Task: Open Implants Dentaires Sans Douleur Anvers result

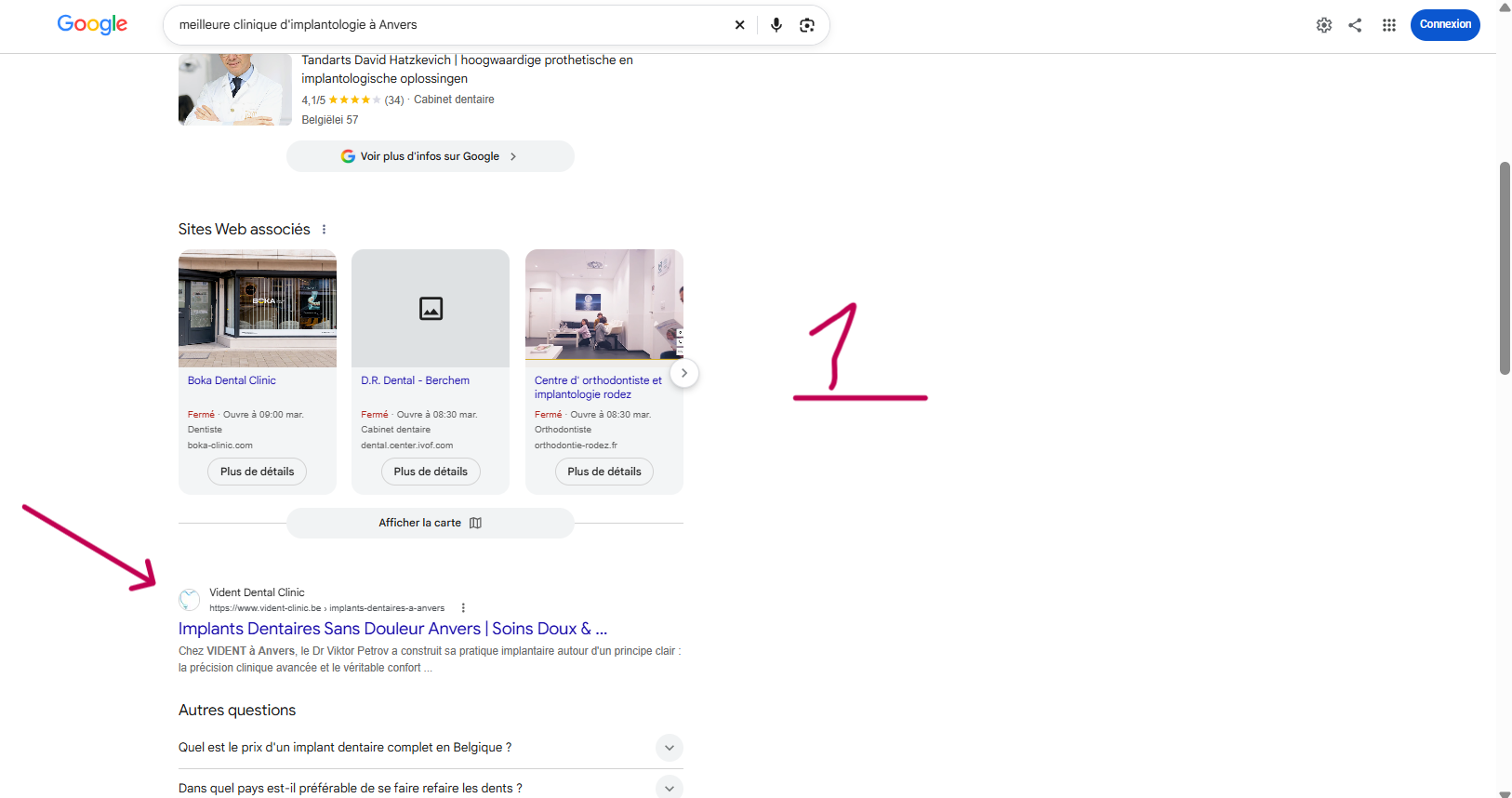Action: pos(392,629)
